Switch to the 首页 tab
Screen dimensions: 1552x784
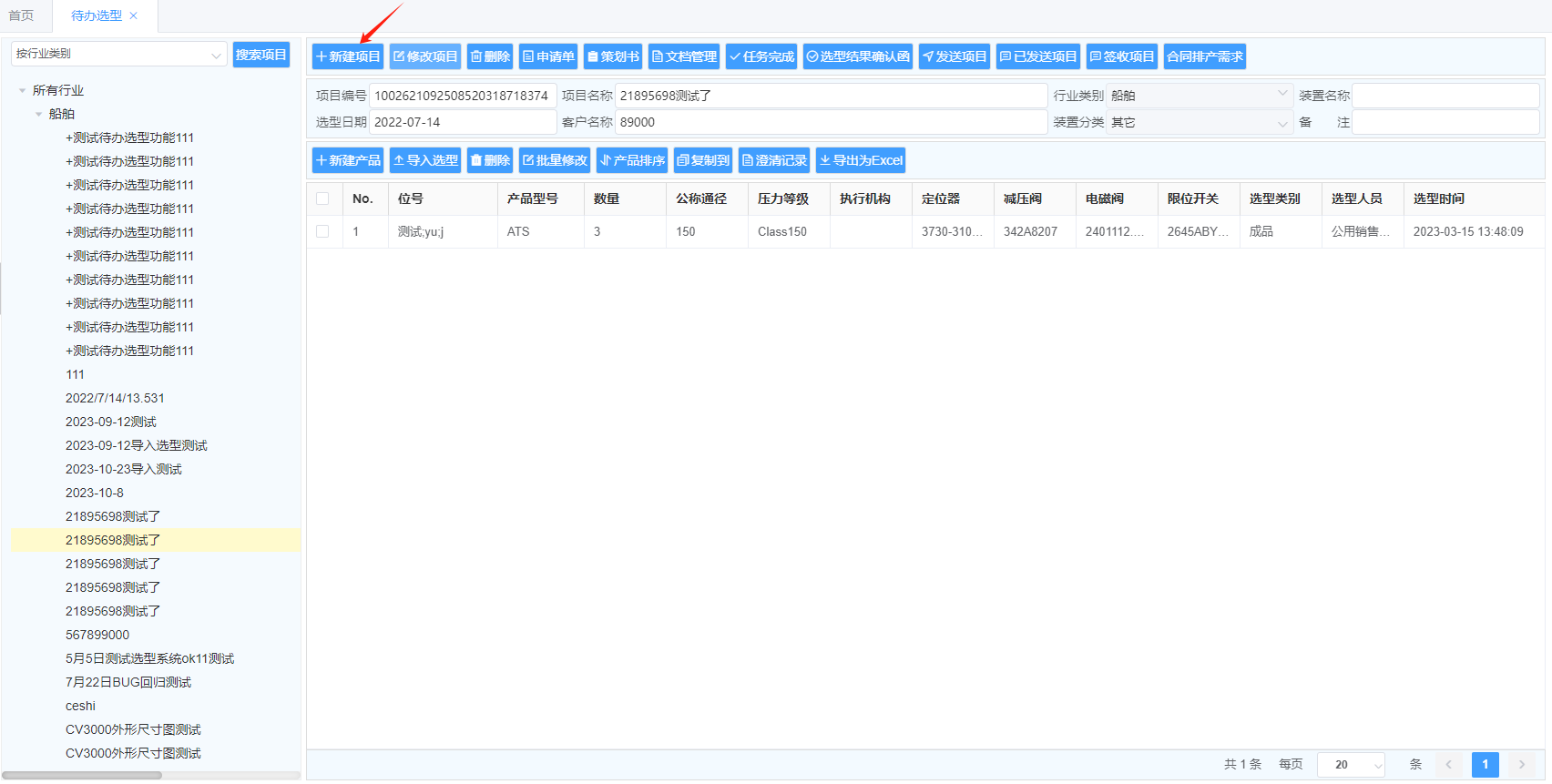tap(21, 15)
